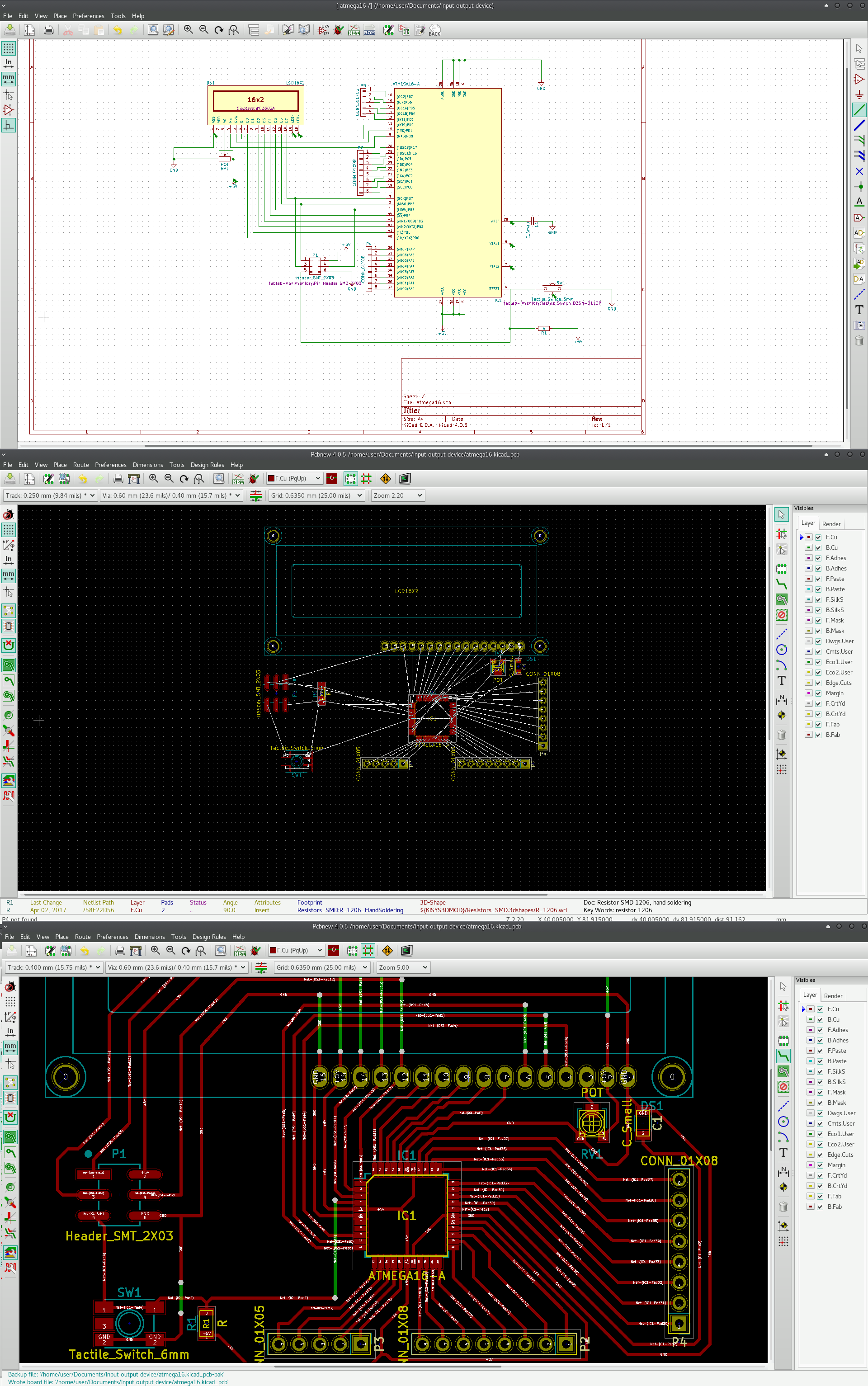Select the Place power port ground tool
868x1386 pixels.
[859, 94]
